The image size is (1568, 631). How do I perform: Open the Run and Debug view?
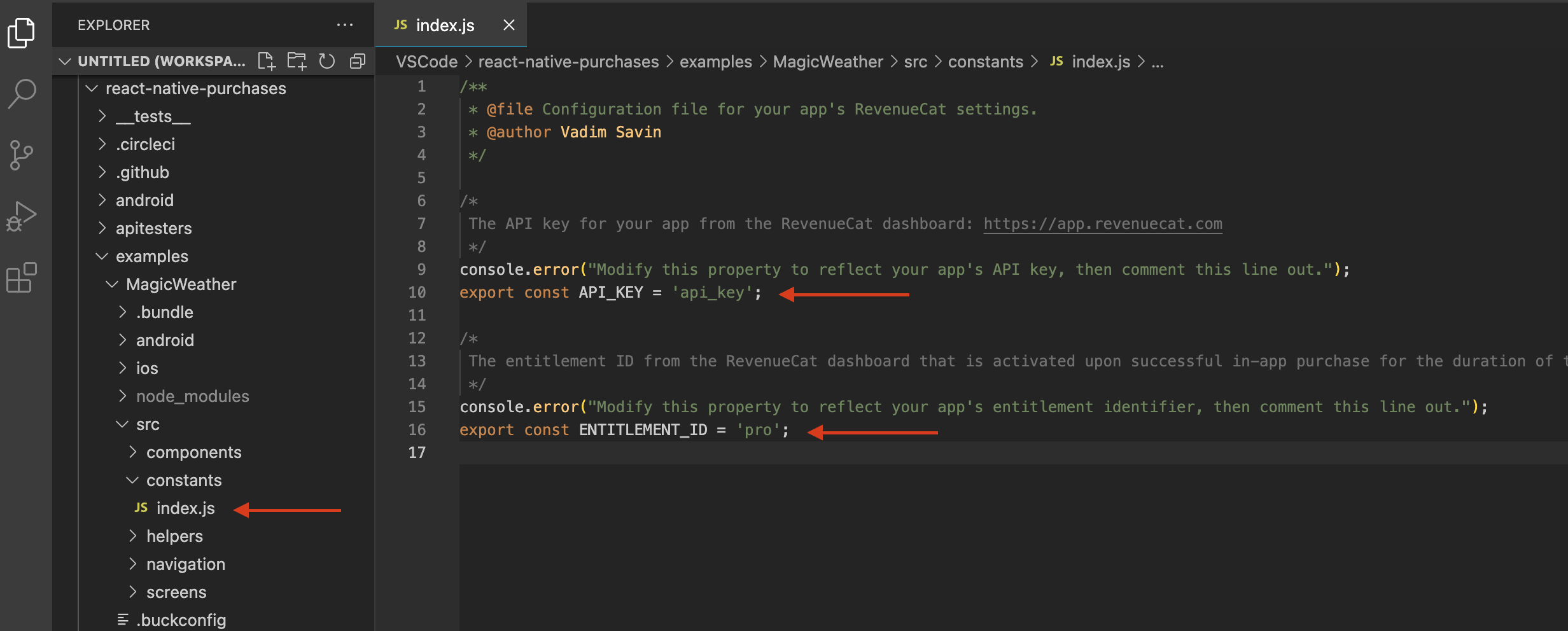point(22,216)
